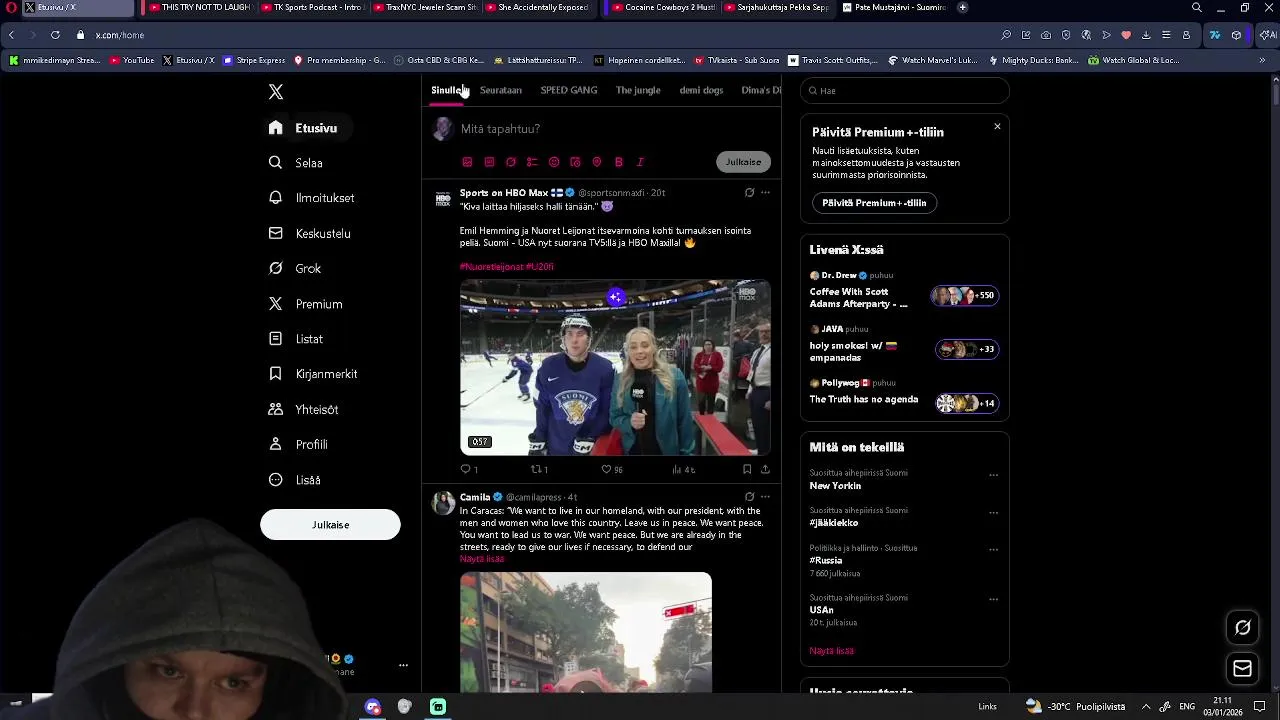The image size is (1280, 720).
Task: Open #Nuoretleijonat hashtag link
Action: (491, 267)
